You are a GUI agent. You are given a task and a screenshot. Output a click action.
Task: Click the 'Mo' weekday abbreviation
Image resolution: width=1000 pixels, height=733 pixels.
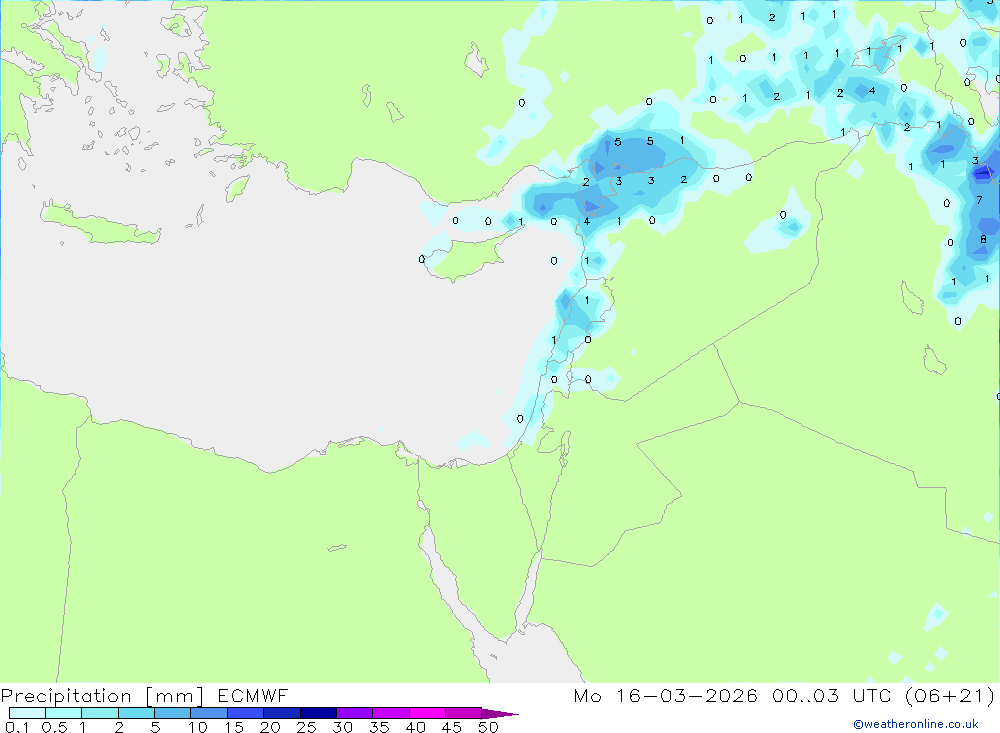point(587,695)
